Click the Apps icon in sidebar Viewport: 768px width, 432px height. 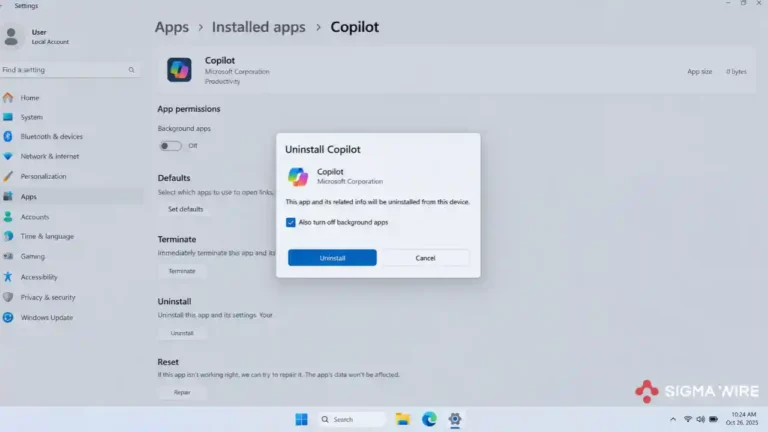(8, 196)
